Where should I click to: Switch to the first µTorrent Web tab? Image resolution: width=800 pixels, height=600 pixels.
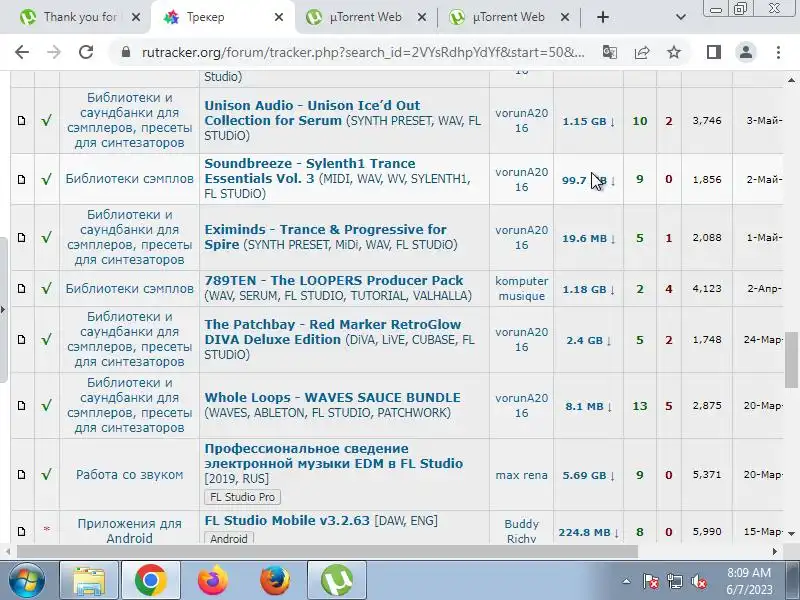(x=366, y=17)
